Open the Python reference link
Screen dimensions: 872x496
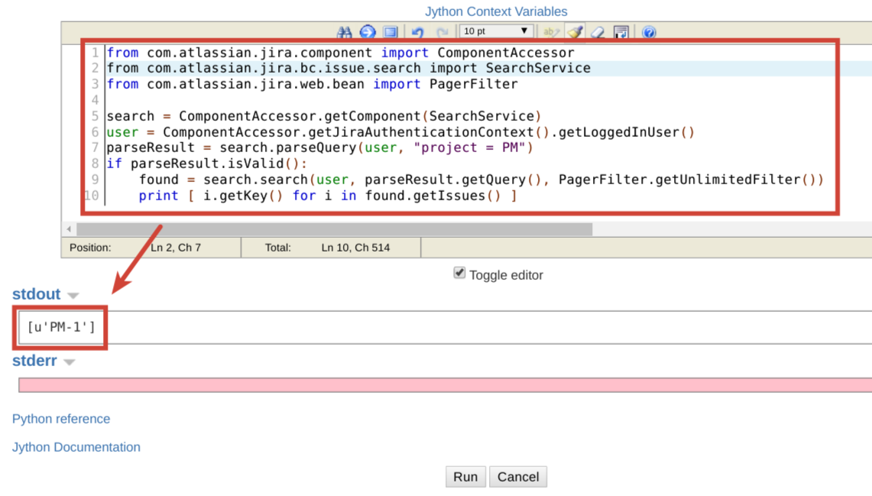click(x=61, y=419)
